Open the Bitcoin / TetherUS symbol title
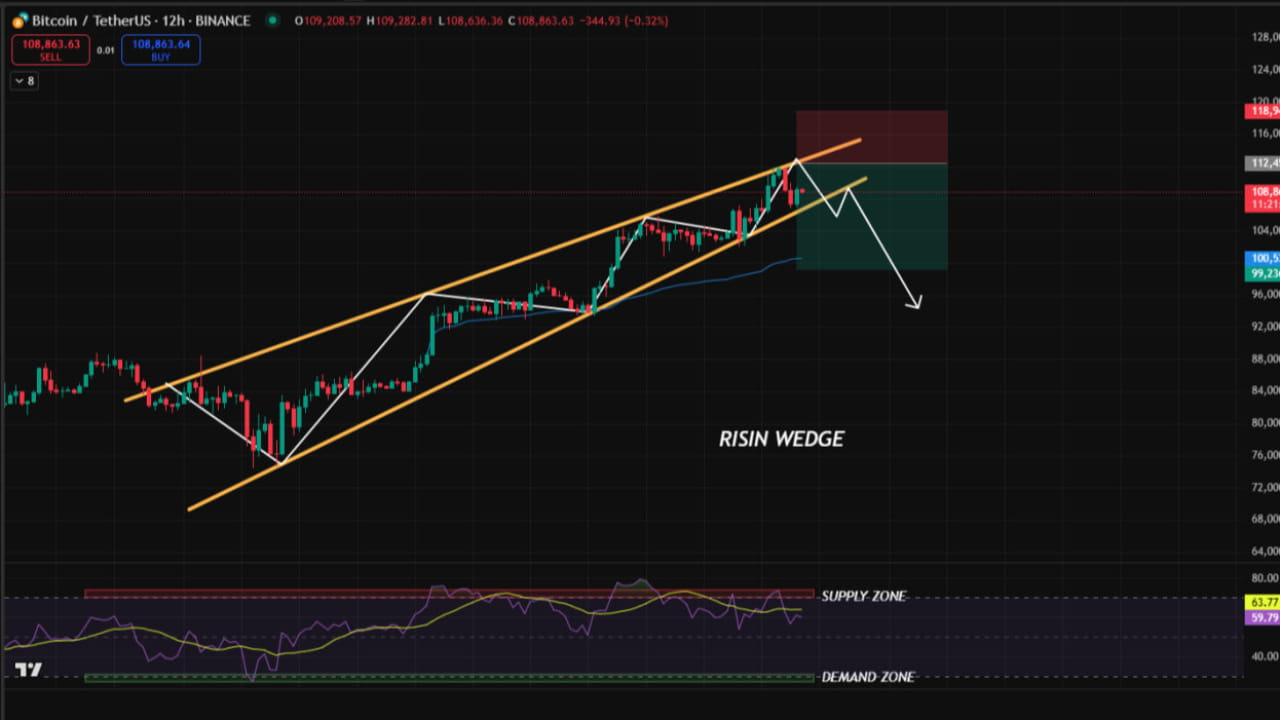Viewport: 1280px width, 720px height. tap(140, 21)
